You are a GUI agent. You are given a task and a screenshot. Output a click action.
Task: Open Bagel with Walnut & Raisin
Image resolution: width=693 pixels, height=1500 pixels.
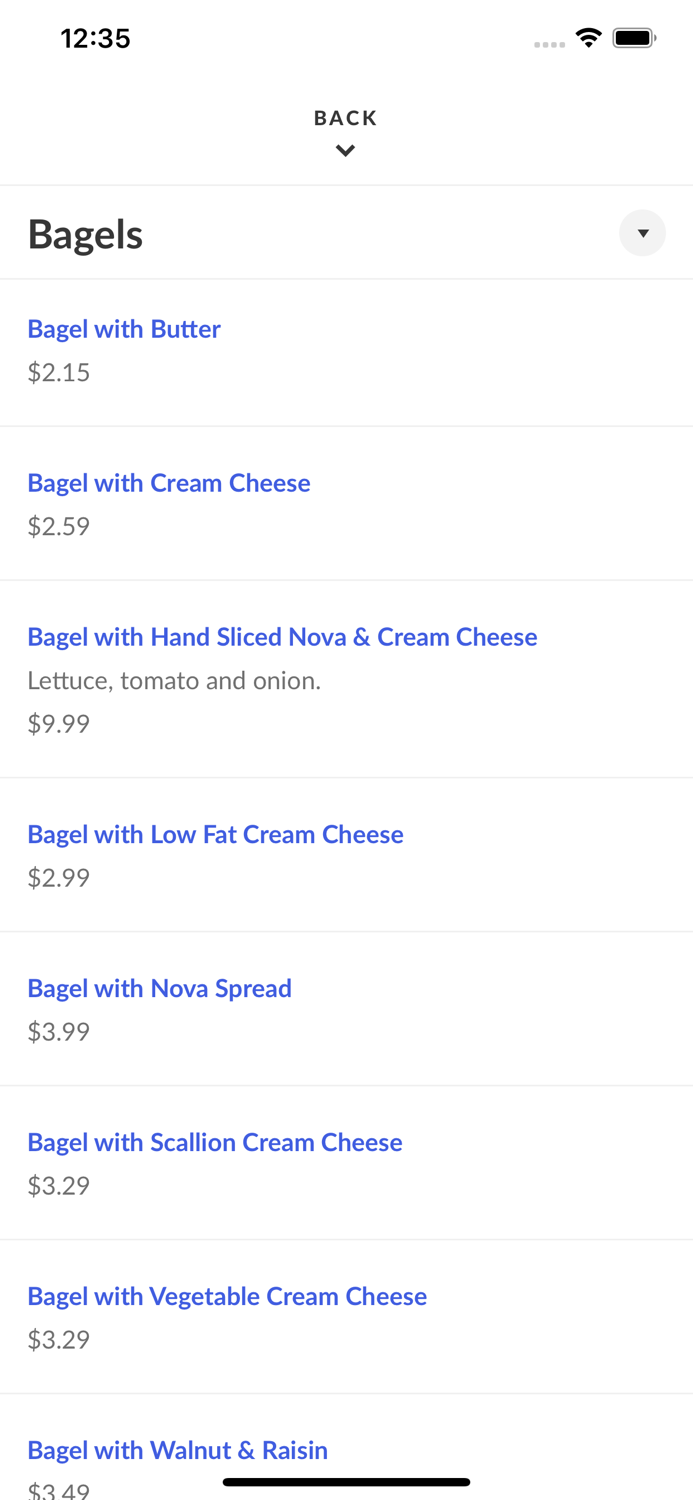tap(177, 1450)
